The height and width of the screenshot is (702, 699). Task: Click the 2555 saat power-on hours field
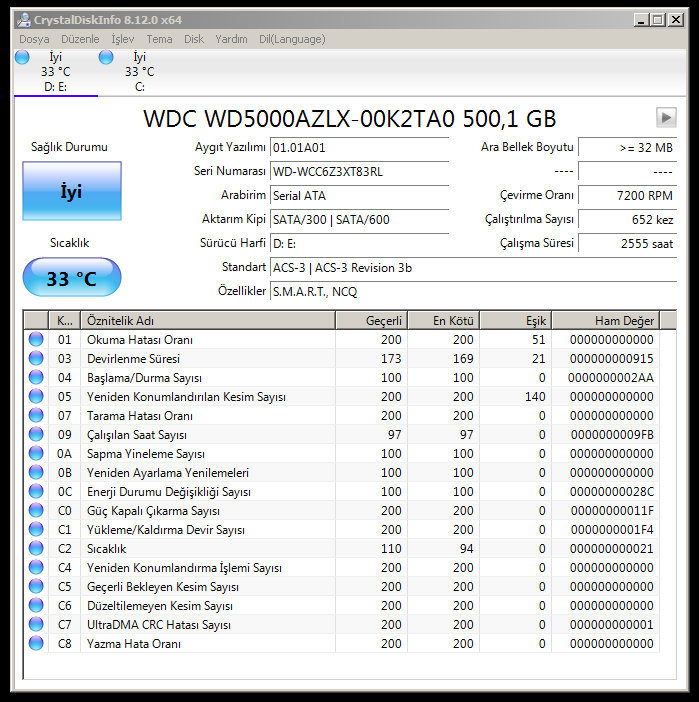point(628,244)
